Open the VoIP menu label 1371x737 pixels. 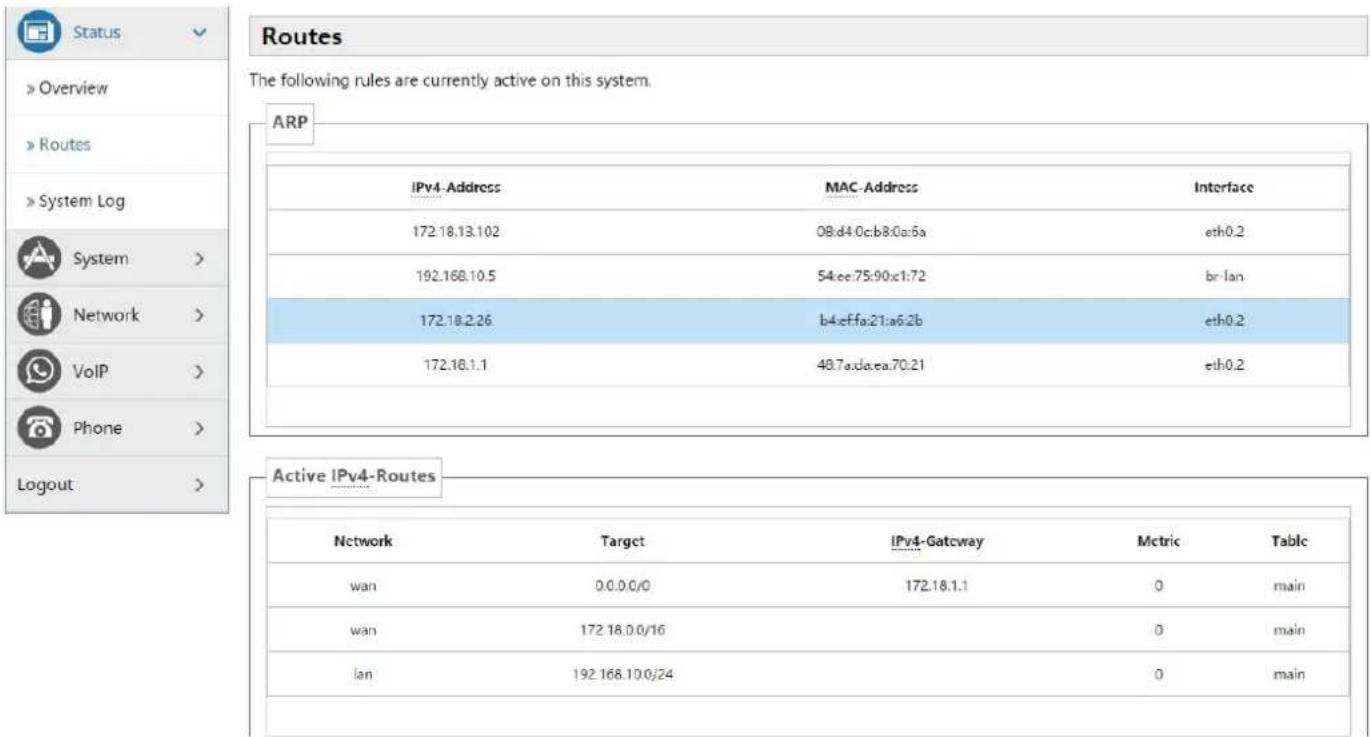coord(89,372)
